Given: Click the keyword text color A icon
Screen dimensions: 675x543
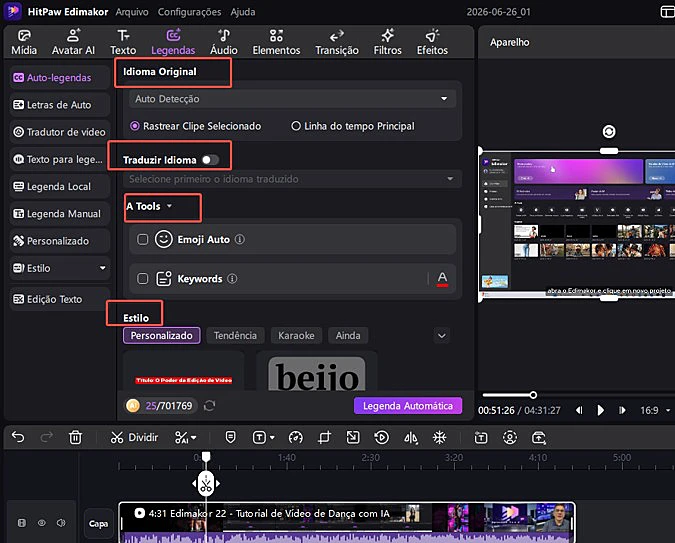Looking at the screenshot, I should (x=442, y=279).
